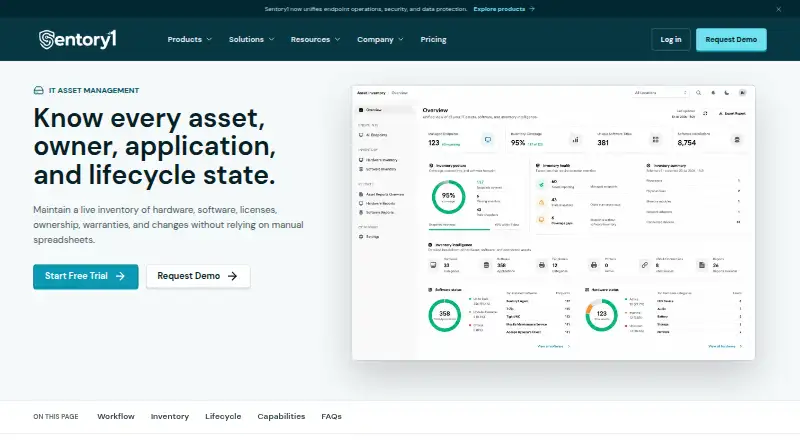Screen dimensions: 800x440
Task: Go to the Pricing page
Action: point(433,39)
